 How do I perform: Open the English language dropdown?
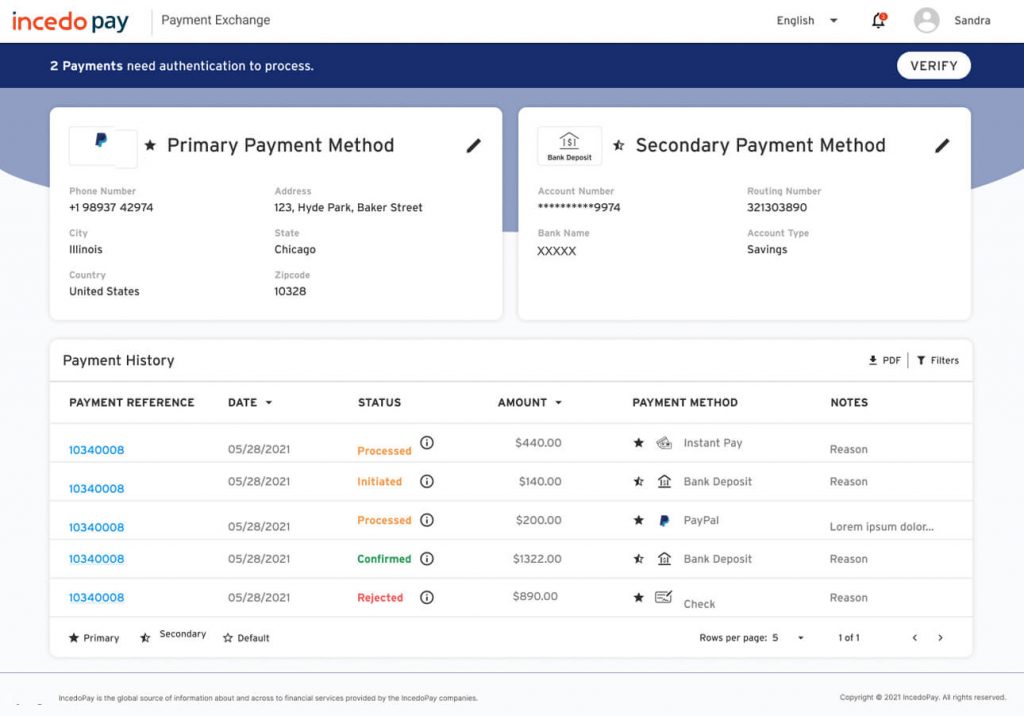pos(805,20)
